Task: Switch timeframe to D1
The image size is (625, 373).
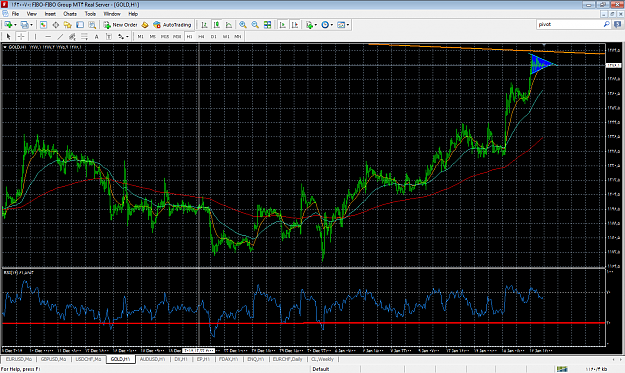Action: (214, 37)
